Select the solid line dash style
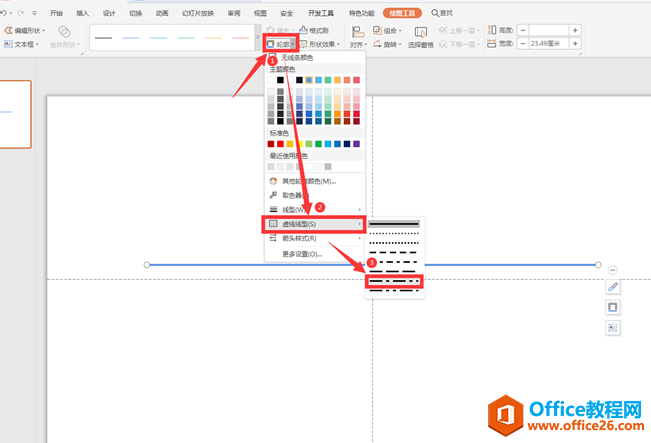This screenshot has width=651, height=443. (394, 224)
